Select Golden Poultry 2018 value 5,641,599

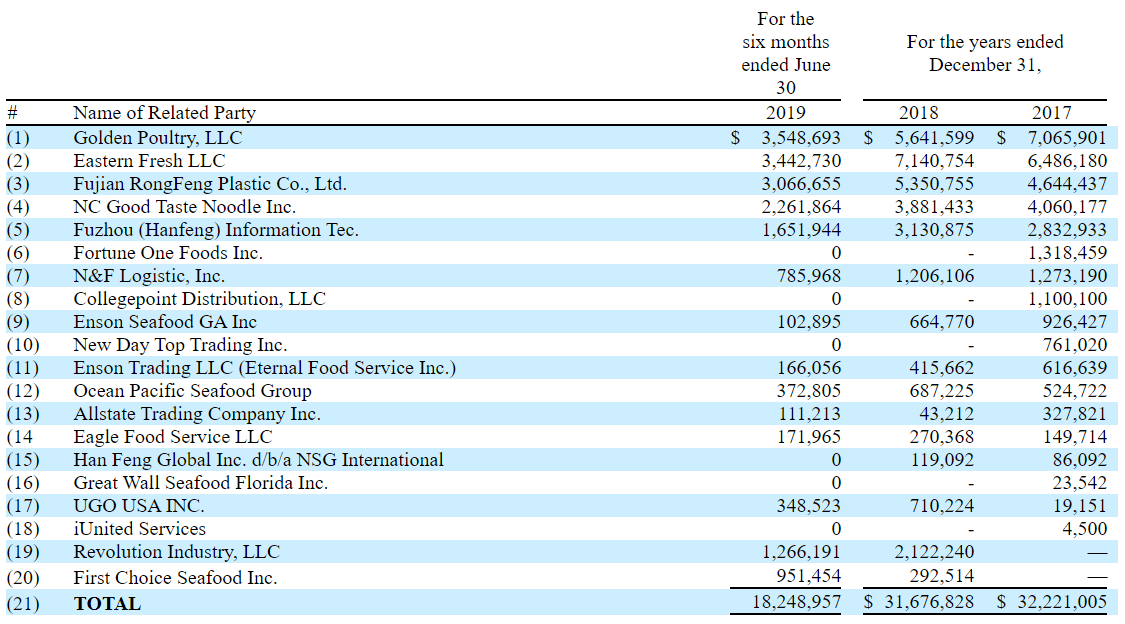[934, 138]
